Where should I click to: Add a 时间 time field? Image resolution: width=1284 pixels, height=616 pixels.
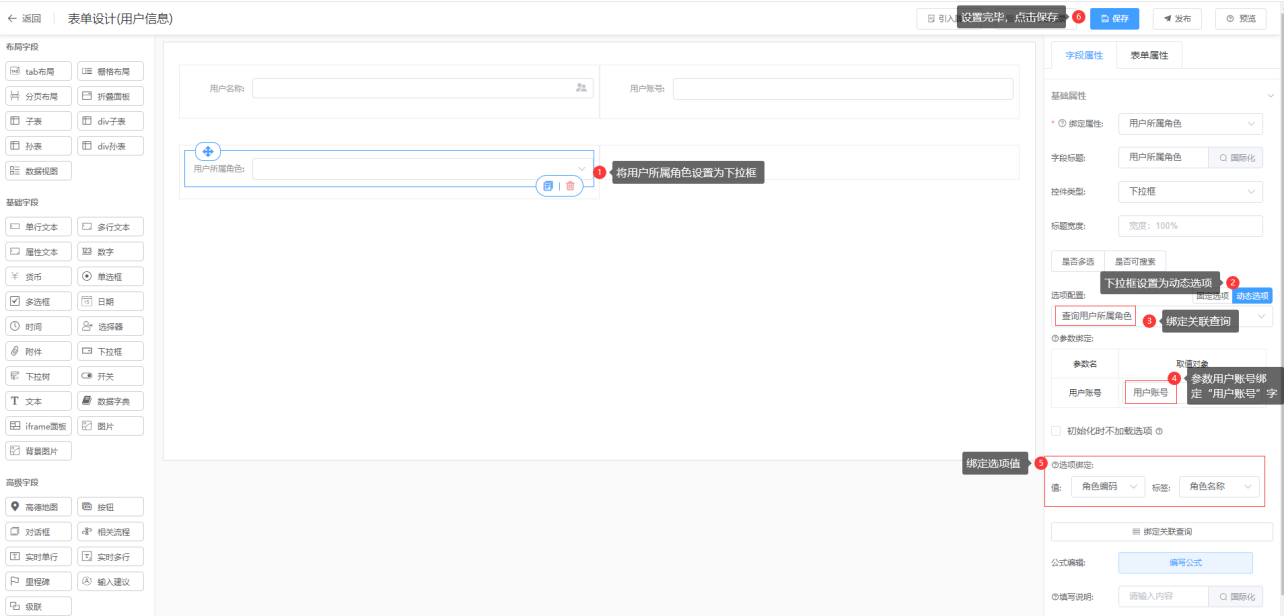38,326
